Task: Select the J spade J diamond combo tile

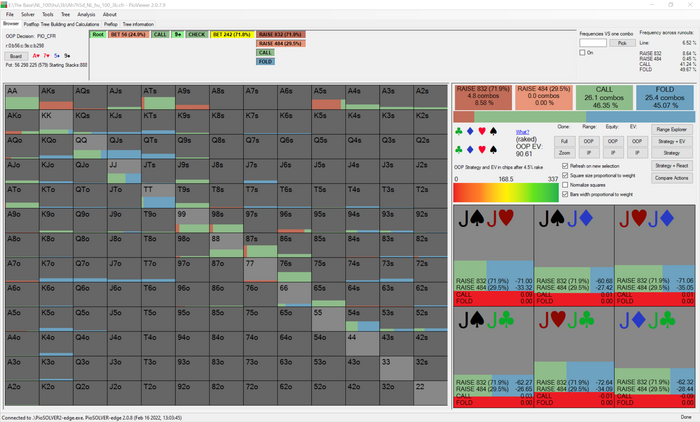Action: pos(574,255)
